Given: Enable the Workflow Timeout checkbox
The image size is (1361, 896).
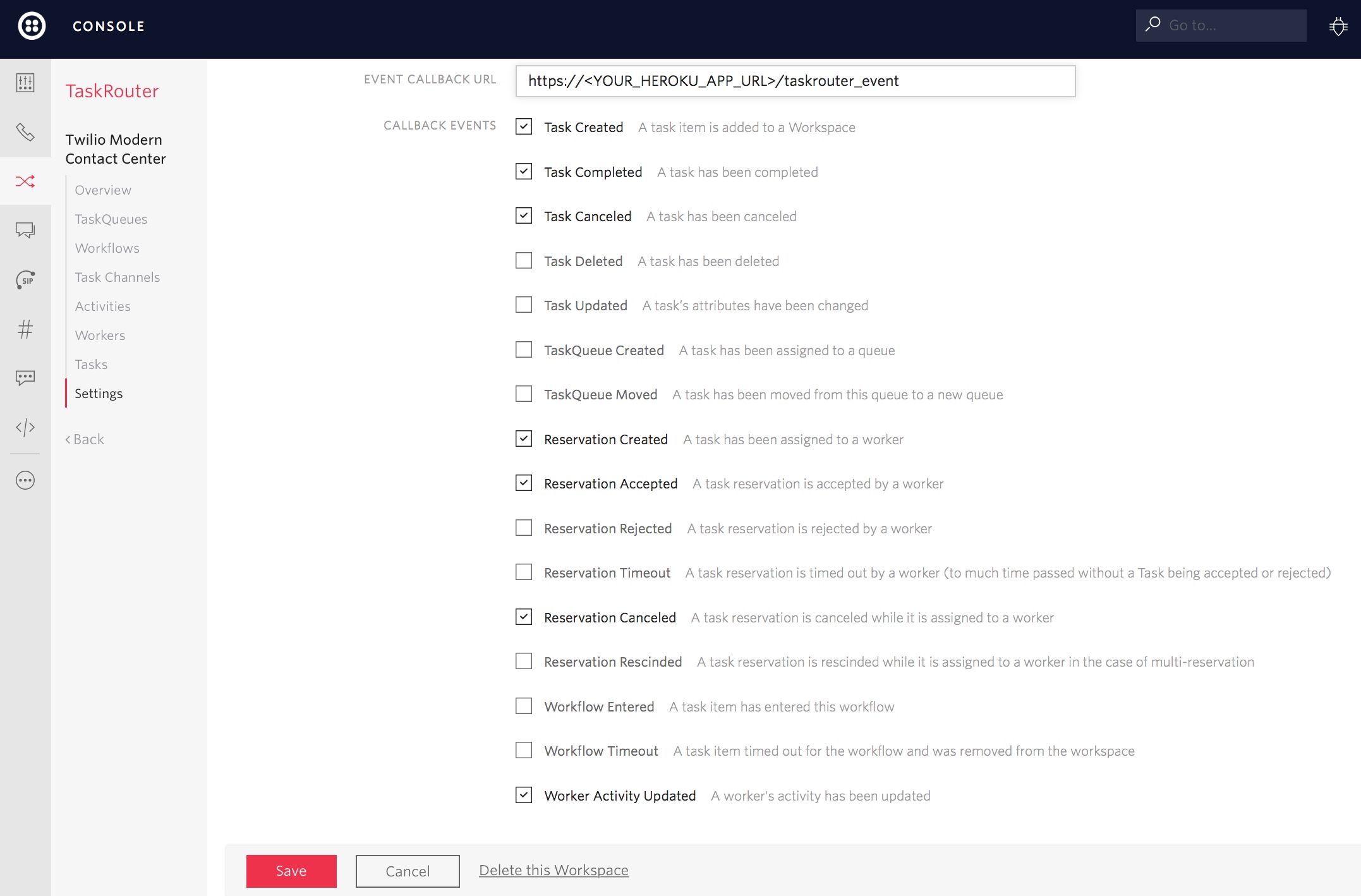Looking at the screenshot, I should pyautogui.click(x=524, y=750).
